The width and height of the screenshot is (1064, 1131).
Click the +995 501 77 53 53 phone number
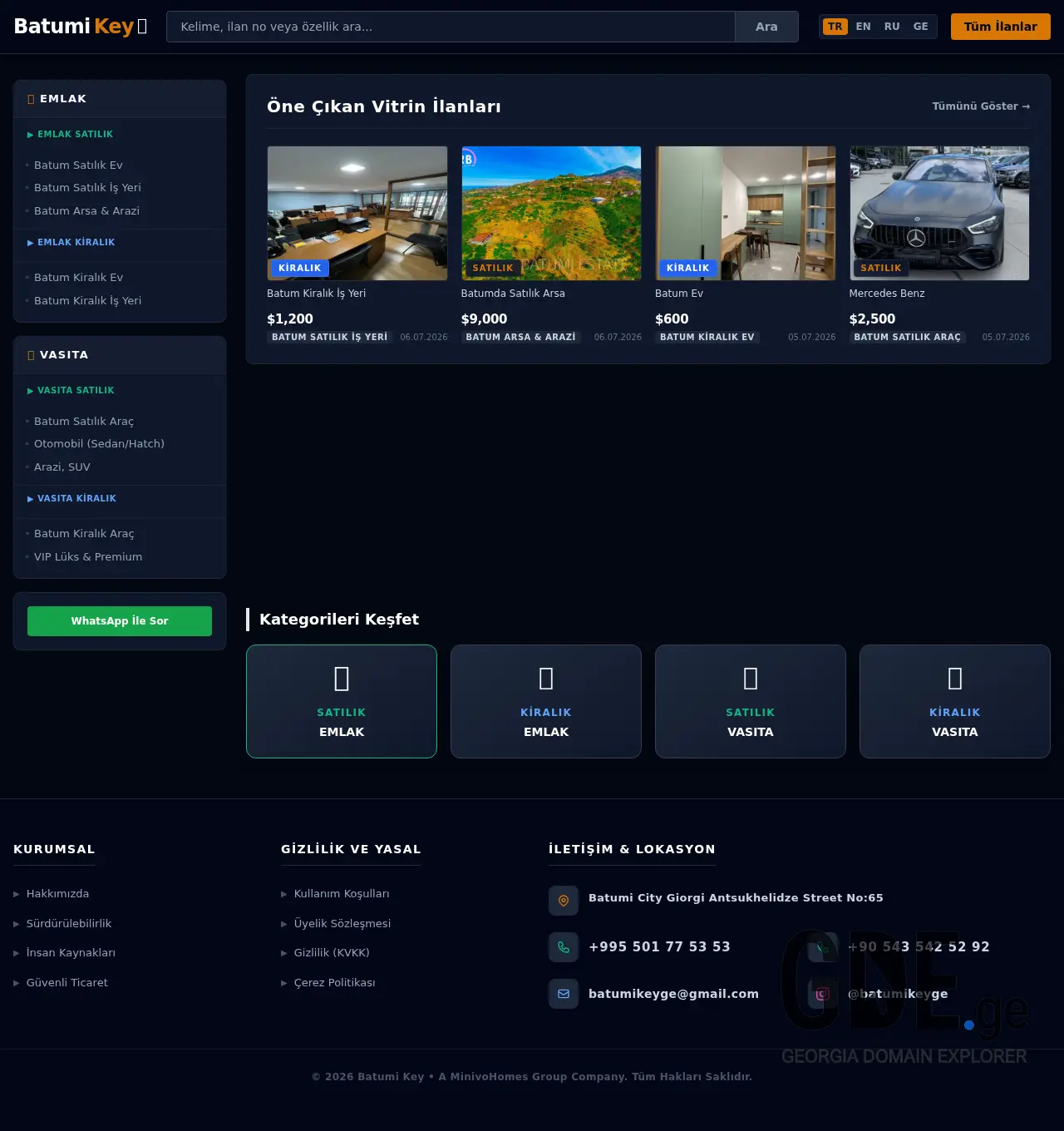click(x=659, y=947)
